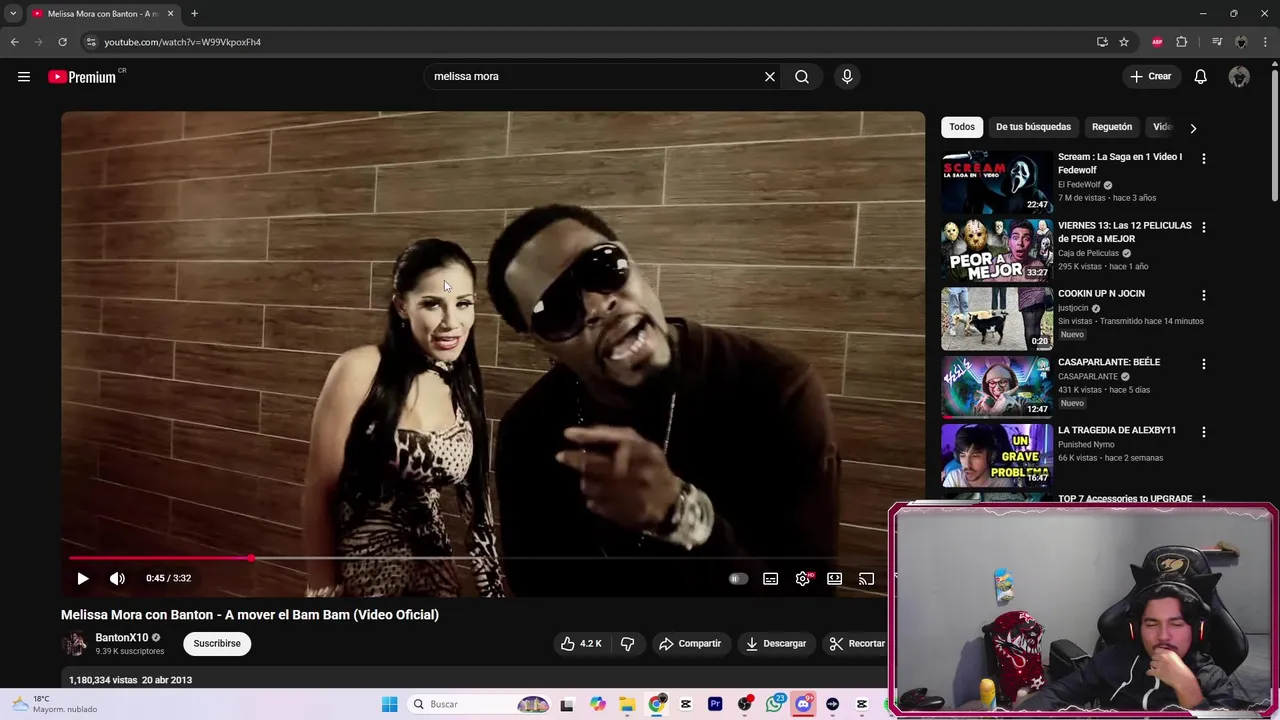
Task: Open File Explorer in the taskbar
Action: tap(627, 704)
